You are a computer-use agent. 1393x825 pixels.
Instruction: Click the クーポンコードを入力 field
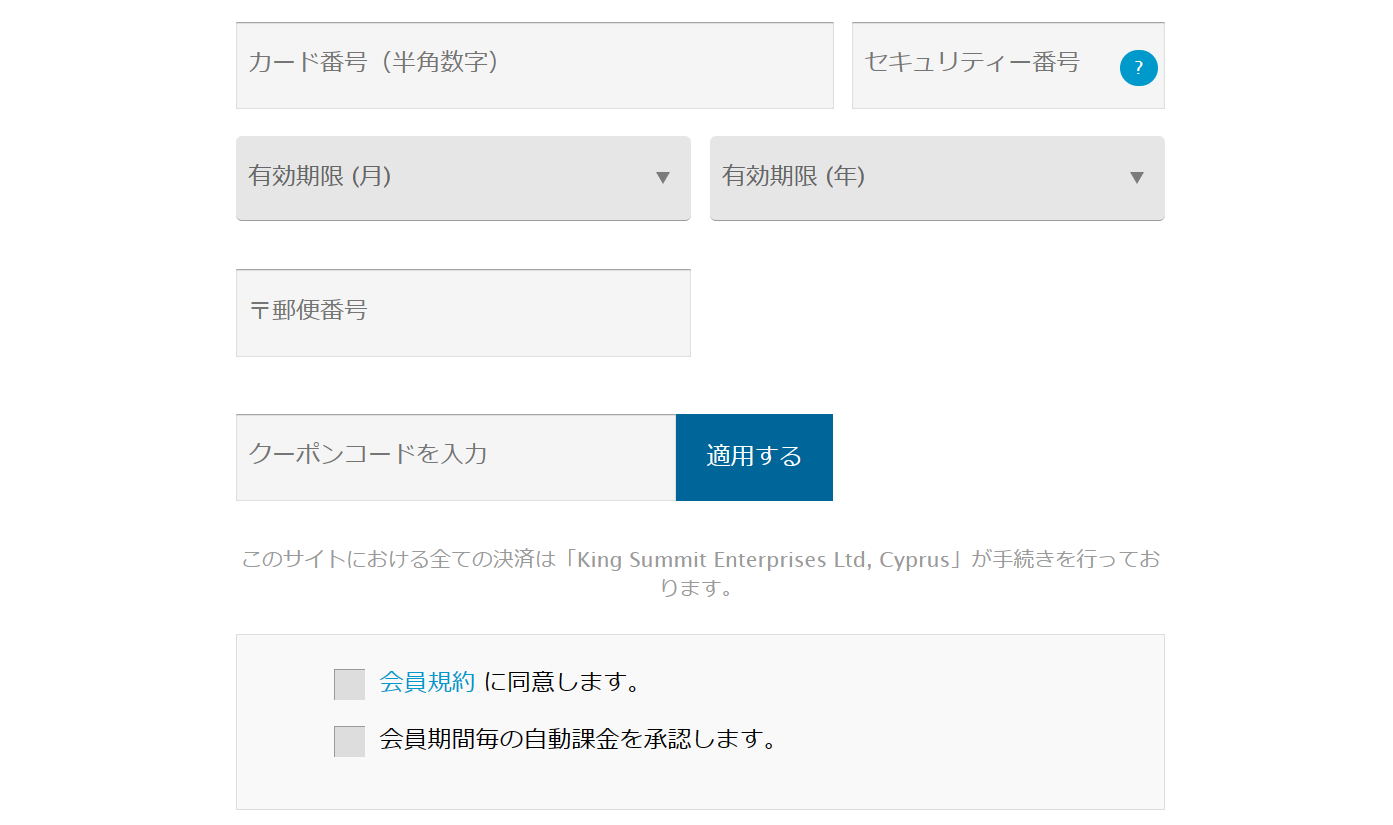coord(456,457)
